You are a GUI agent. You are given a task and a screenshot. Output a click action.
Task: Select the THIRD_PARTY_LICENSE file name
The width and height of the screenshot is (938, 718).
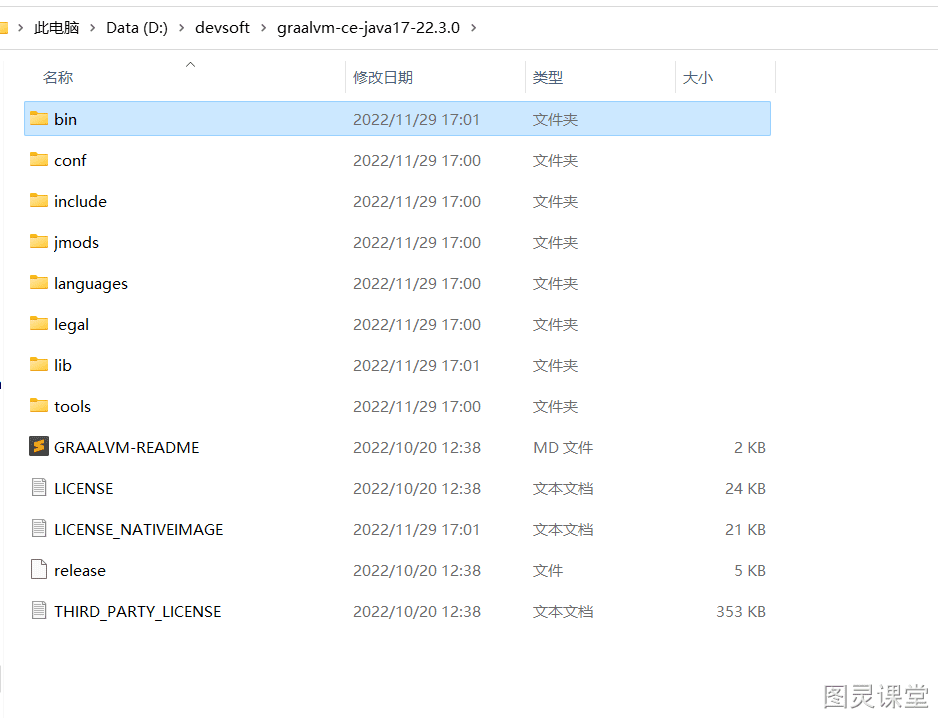tap(138, 611)
